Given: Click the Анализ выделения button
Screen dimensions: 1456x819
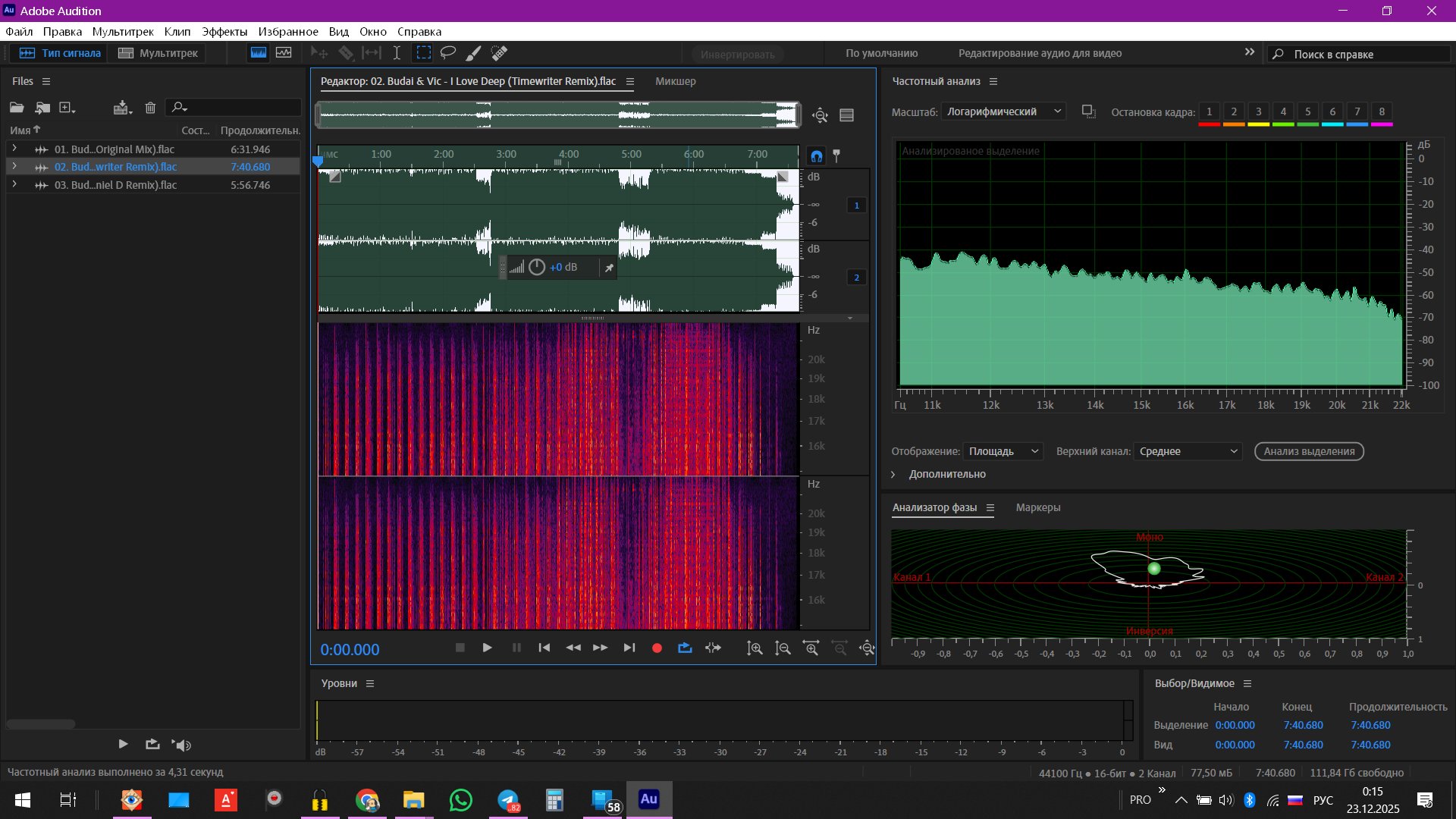Looking at the screenshot, I should (x=1309, y=451).
